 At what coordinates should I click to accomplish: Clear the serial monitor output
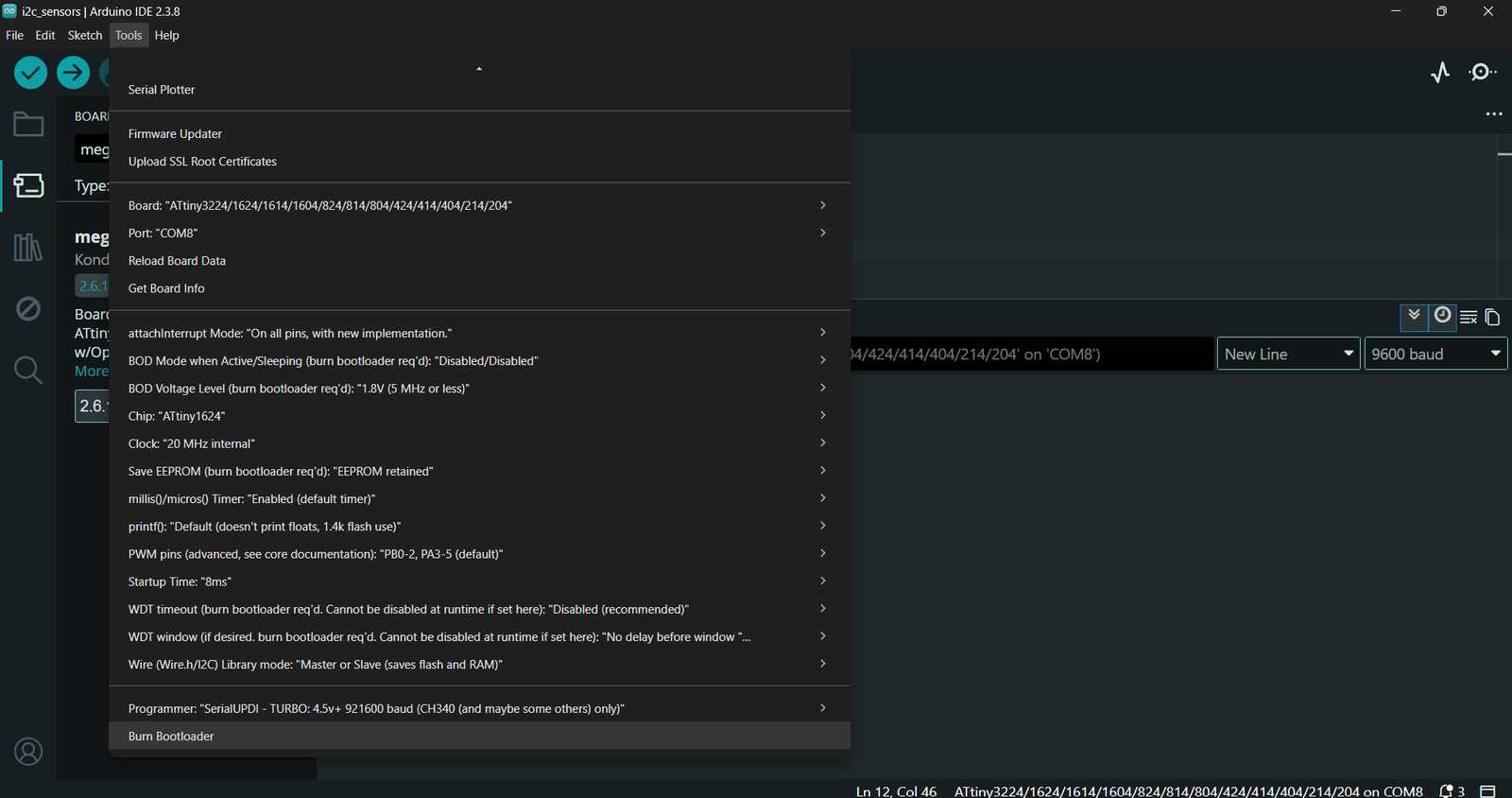(x=1469, y=317)
